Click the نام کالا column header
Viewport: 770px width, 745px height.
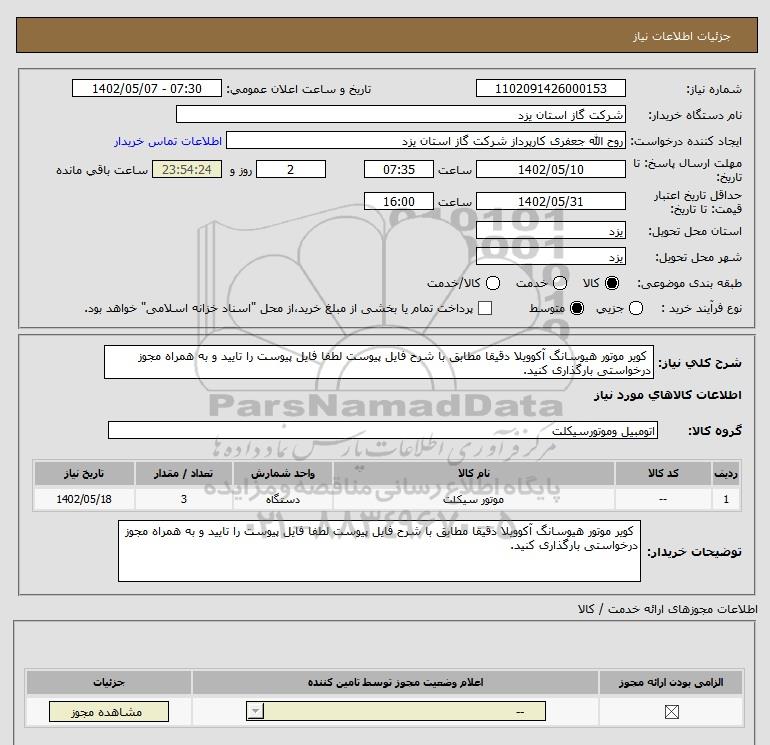pos(473,473)
